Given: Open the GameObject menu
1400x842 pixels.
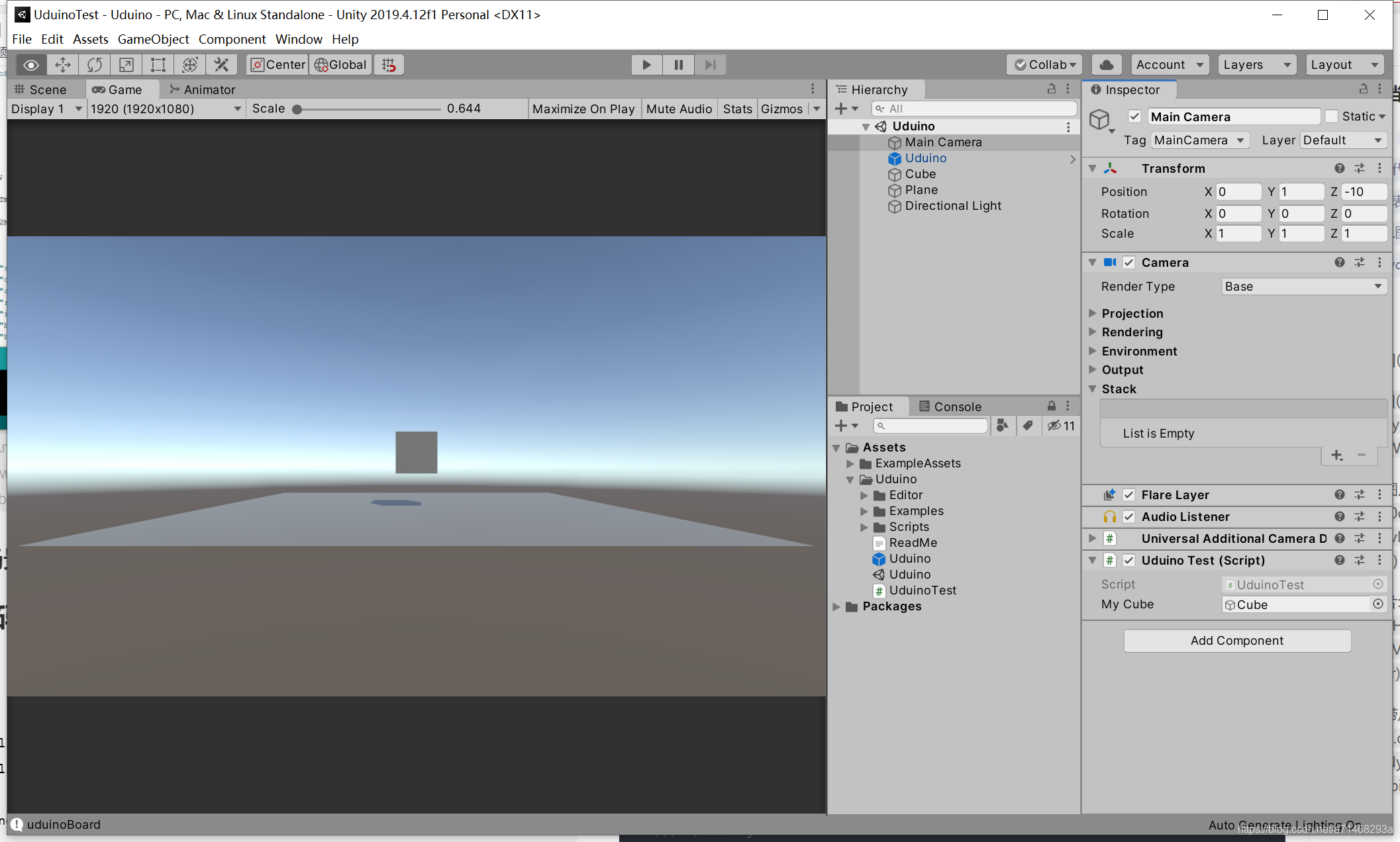Looking at the screenshot, I should coord(153,39).
